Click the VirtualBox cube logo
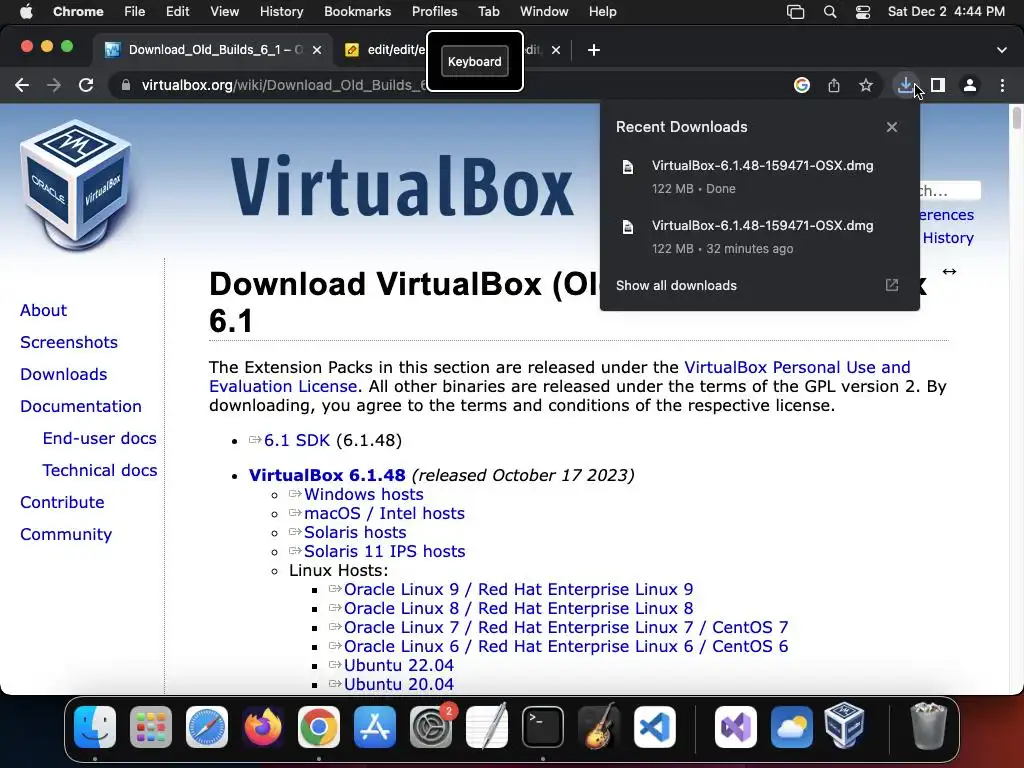 pos(75,185)
